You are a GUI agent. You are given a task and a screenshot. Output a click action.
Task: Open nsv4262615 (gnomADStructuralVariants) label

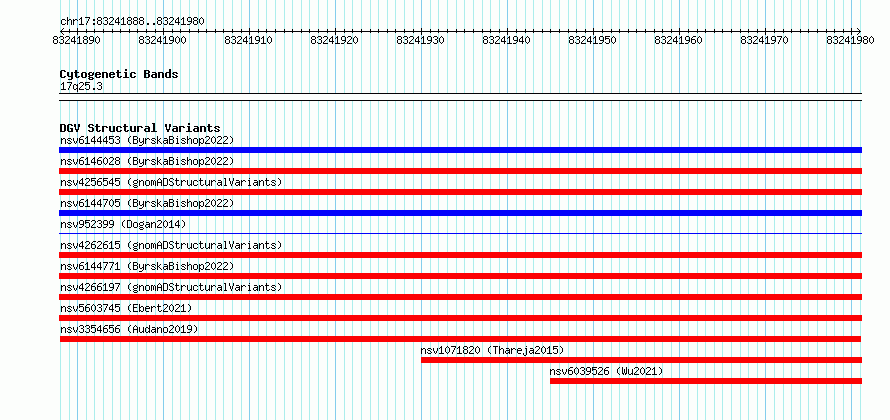[171, 245]
